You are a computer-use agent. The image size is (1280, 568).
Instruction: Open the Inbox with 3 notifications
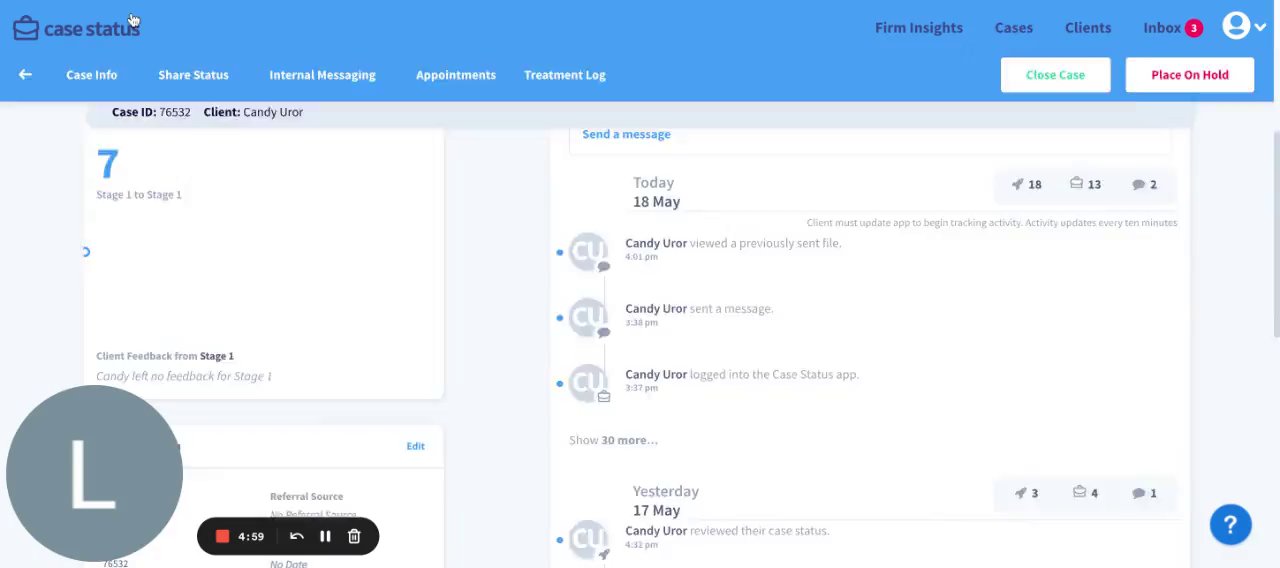point(1172,28)
